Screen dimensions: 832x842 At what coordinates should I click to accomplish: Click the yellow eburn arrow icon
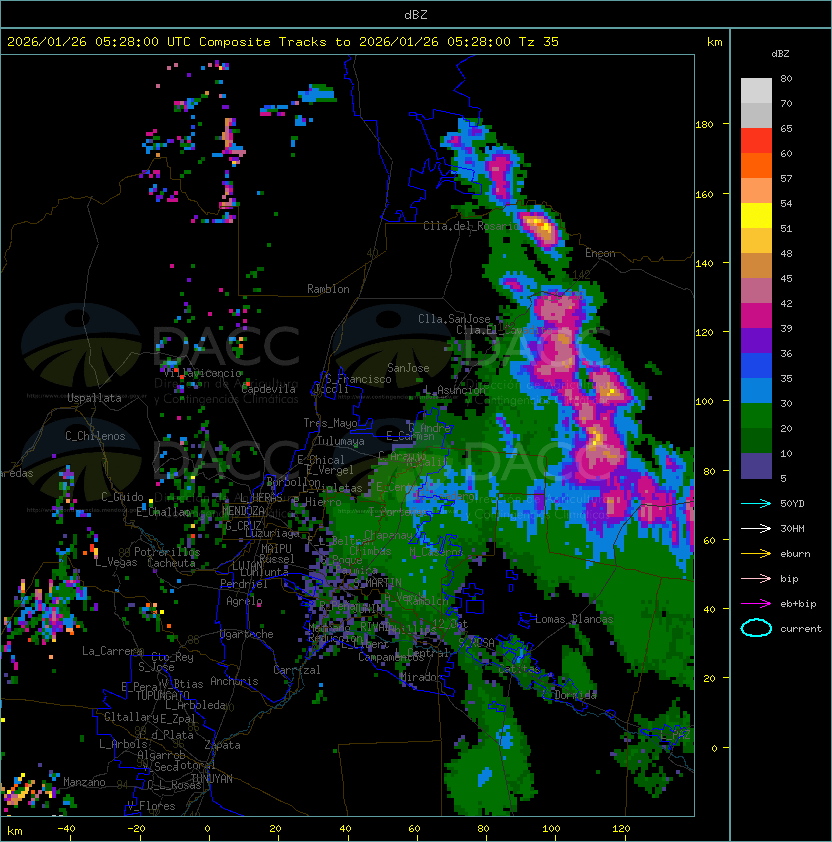tap(756, 554)
